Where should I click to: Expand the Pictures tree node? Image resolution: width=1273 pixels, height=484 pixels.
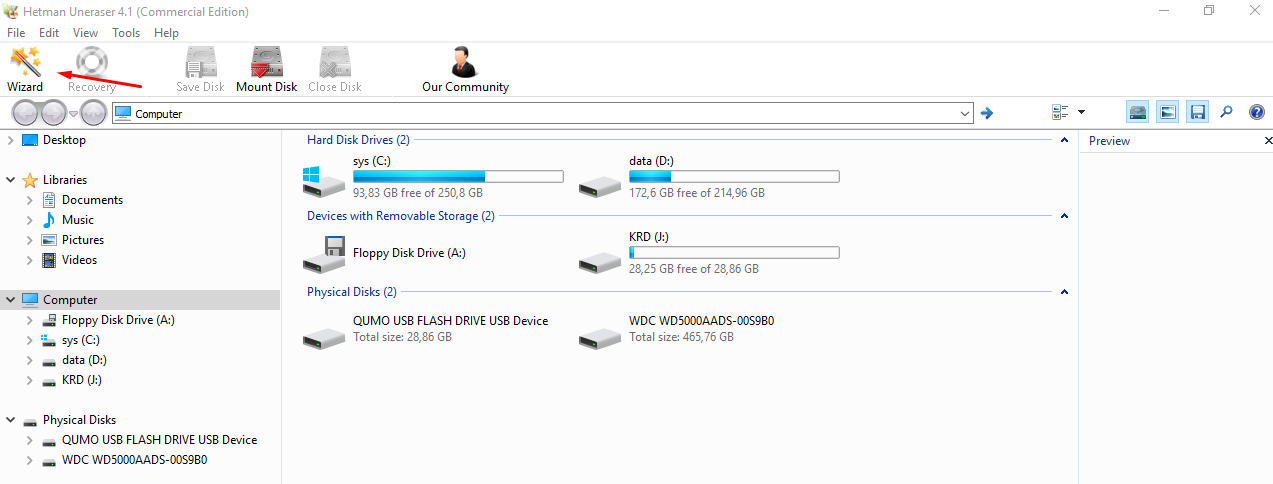click(30, 240)
